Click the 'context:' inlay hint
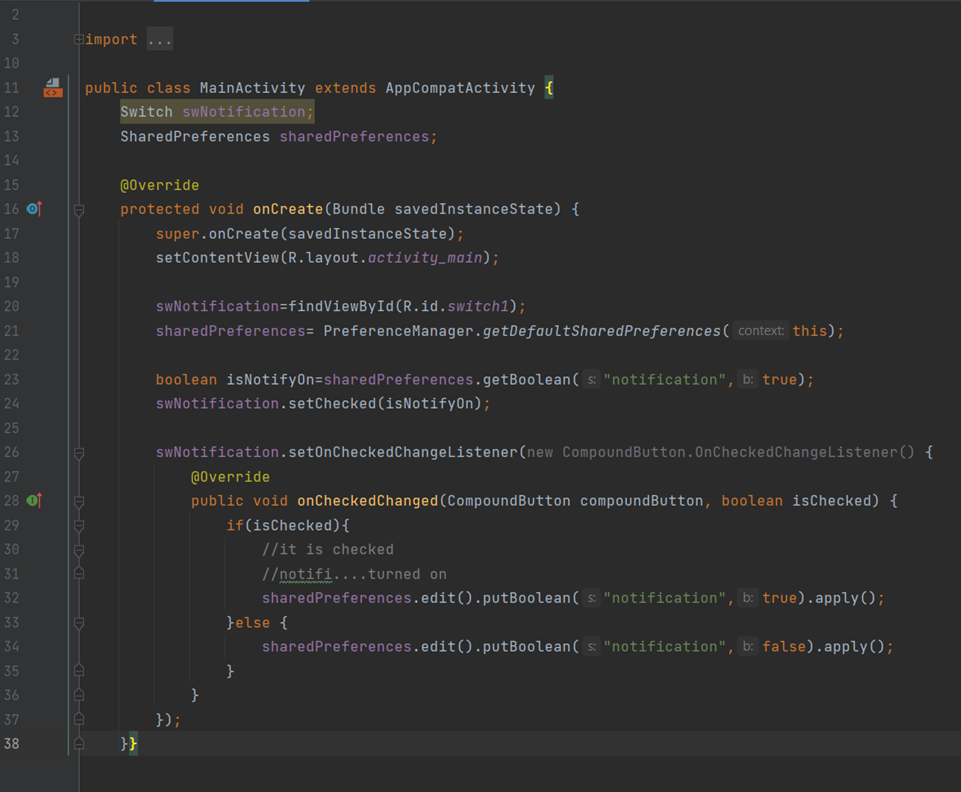 (761, 331)
